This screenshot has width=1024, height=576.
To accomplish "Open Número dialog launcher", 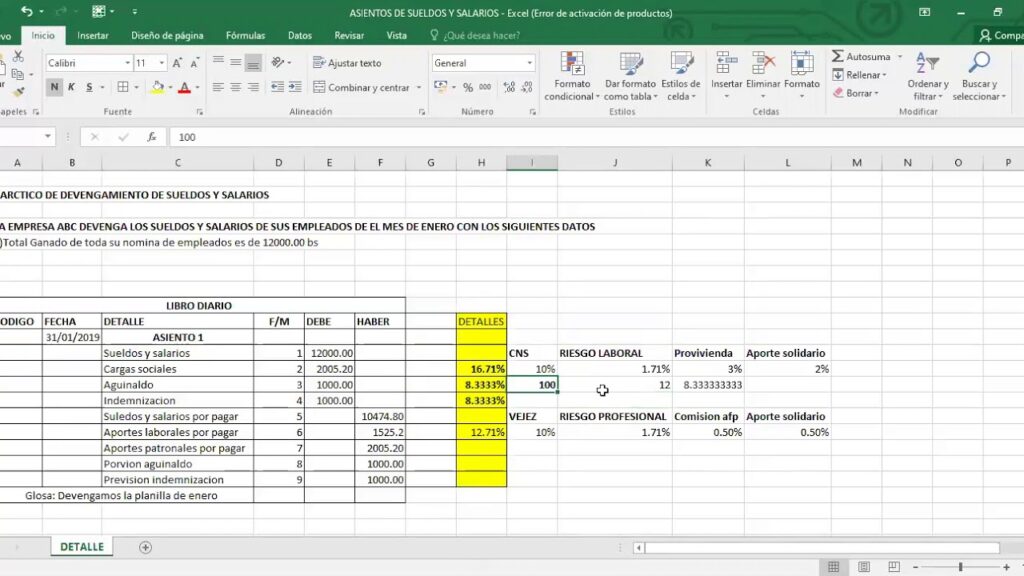I will [x=532, y=112].
